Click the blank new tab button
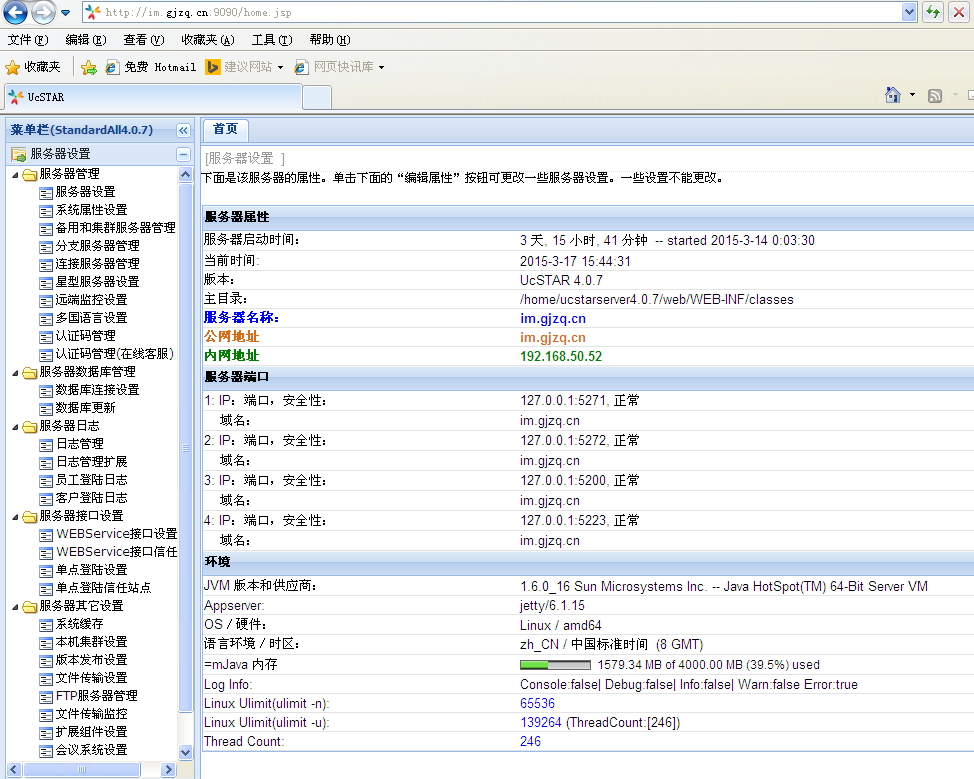Image resolution: width=974 pixels, height=779 pixels. (x=317, y=98)
